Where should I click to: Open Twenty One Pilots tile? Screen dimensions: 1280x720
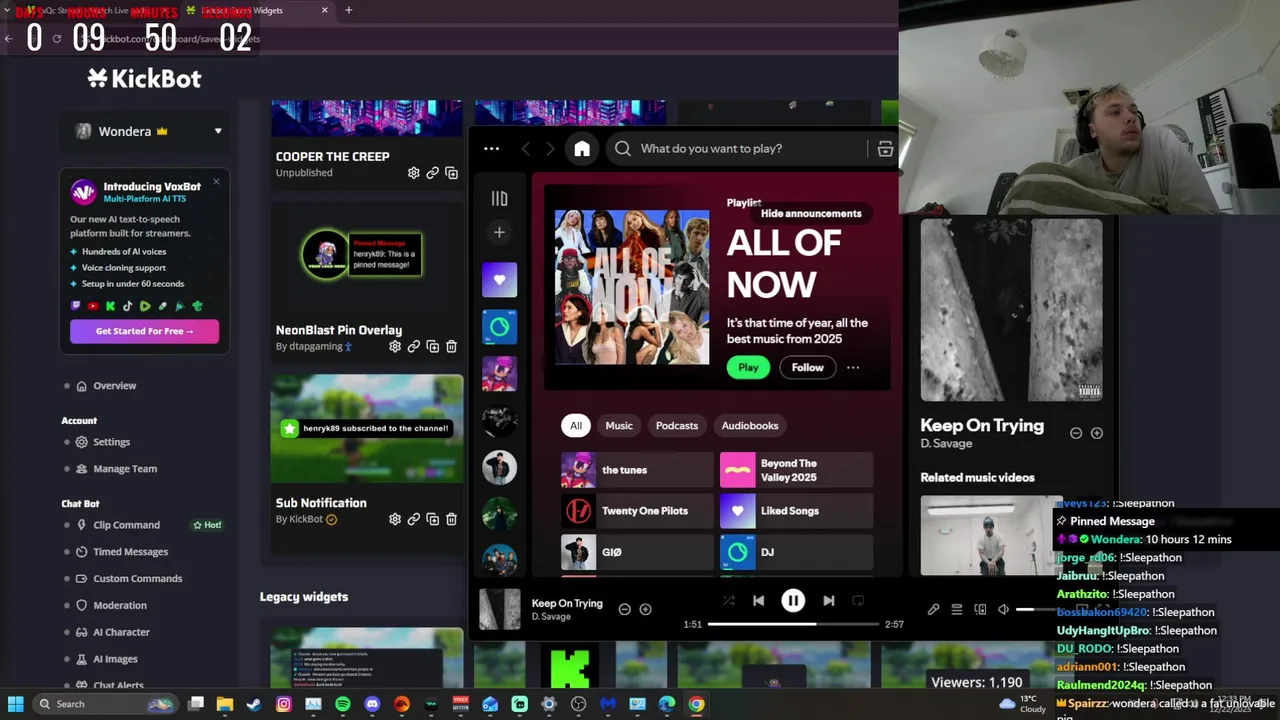(x=637, y=511)
